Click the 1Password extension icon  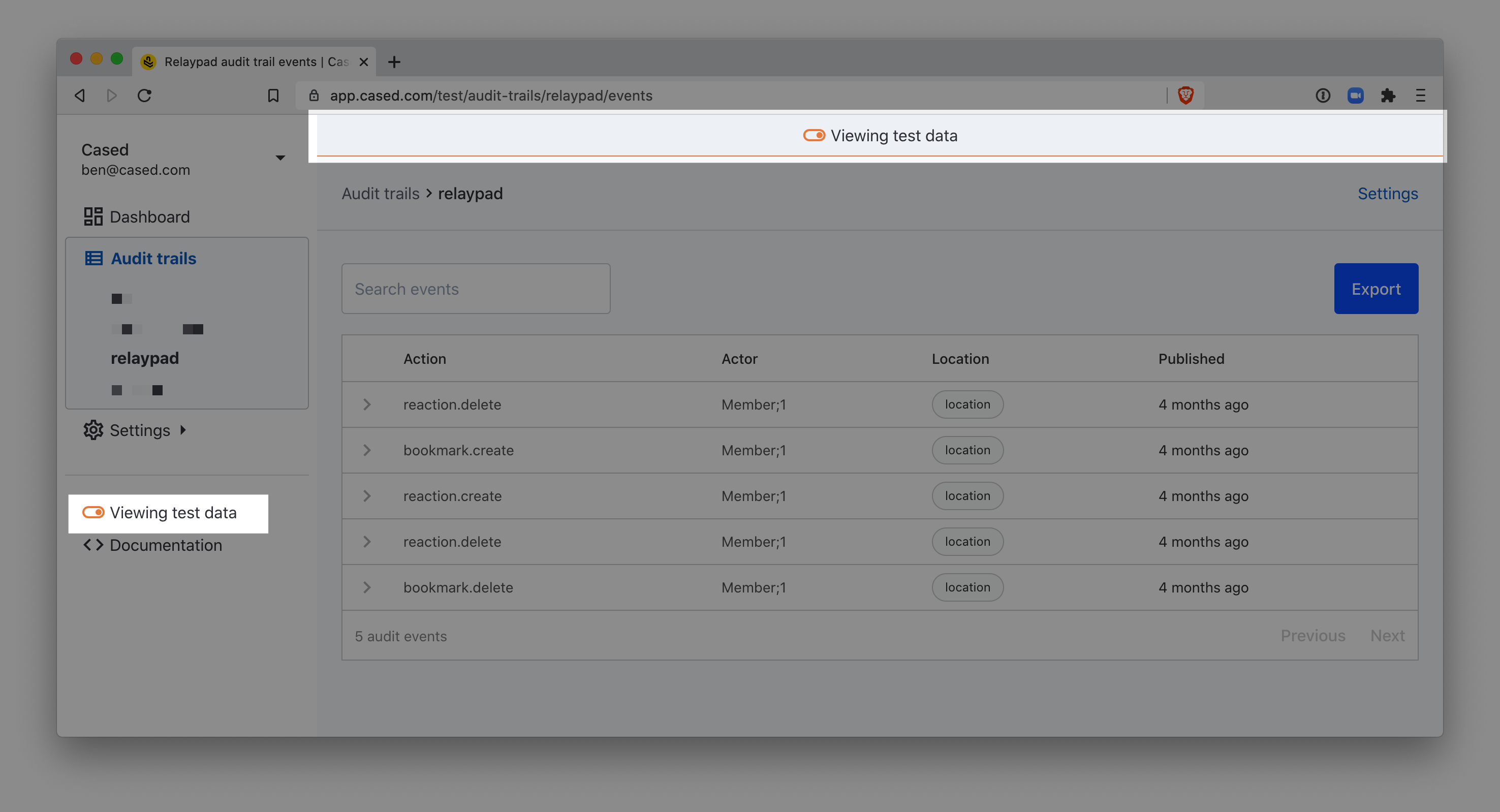(x=1322, y=95)
